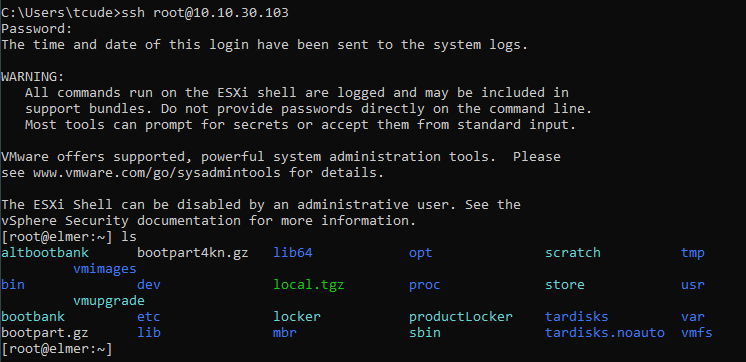Screen dimensions: 746x362
Task: Select the vmfs directory entry
Action: 697,333
